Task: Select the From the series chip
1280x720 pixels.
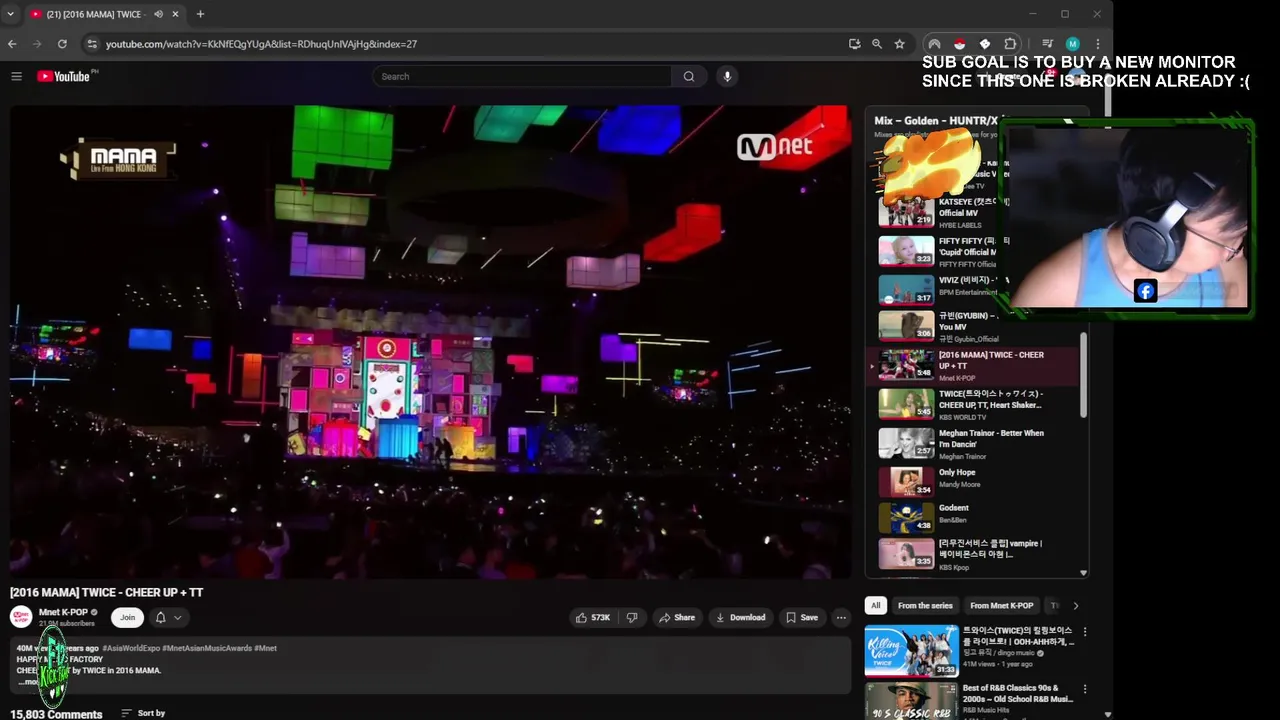Action: [925, 606]
